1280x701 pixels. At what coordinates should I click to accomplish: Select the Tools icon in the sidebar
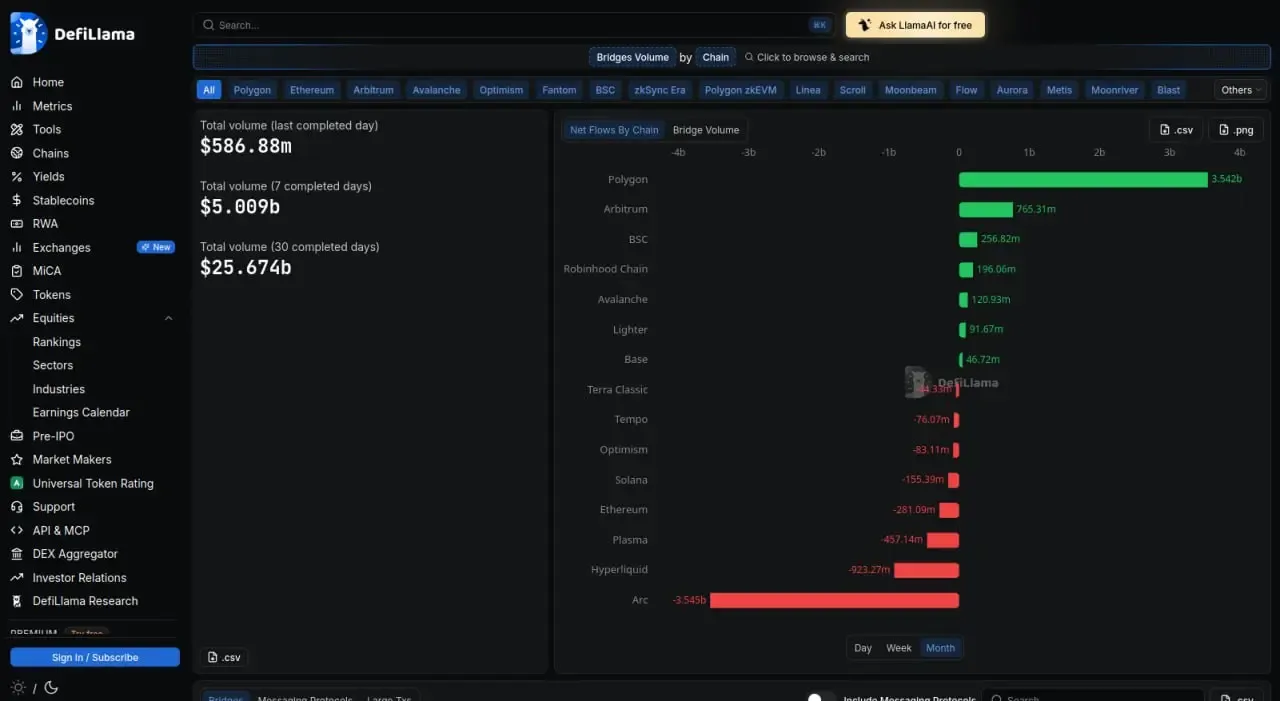[16, 129]
